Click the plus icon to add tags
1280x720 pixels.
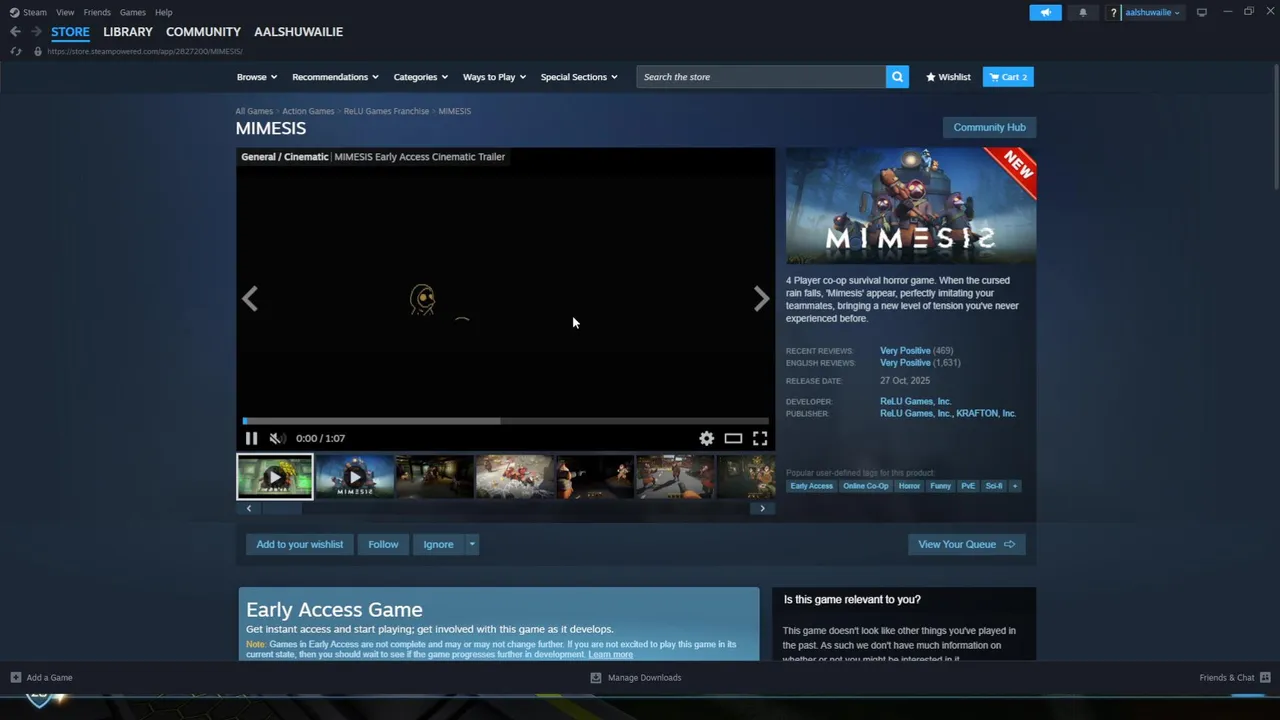(x=1014, y=486)
